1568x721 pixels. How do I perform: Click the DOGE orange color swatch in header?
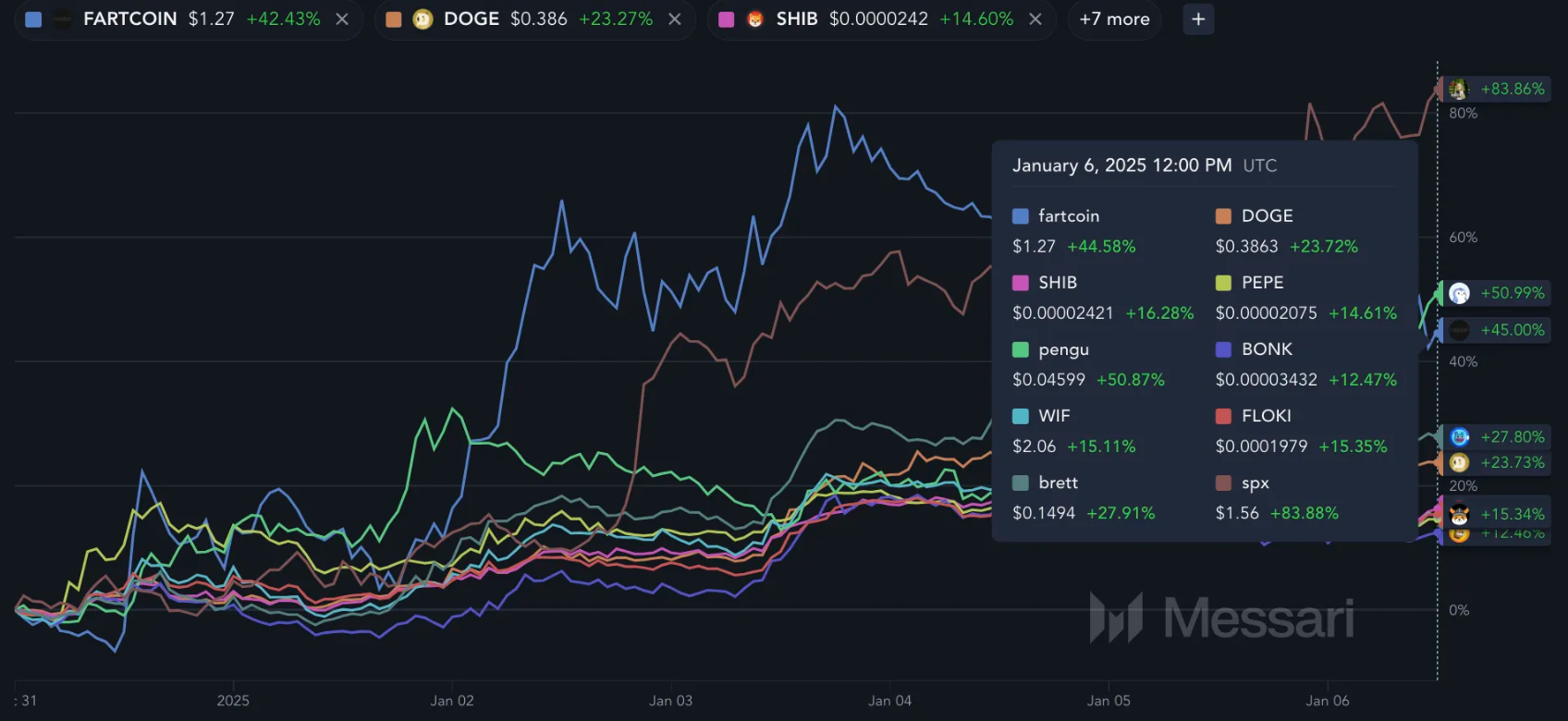click(394, 19)
